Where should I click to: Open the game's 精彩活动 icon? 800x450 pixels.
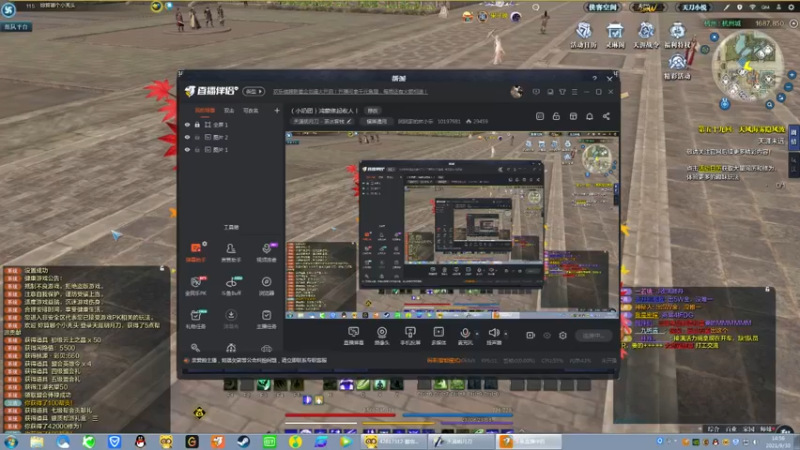(677, 67)
